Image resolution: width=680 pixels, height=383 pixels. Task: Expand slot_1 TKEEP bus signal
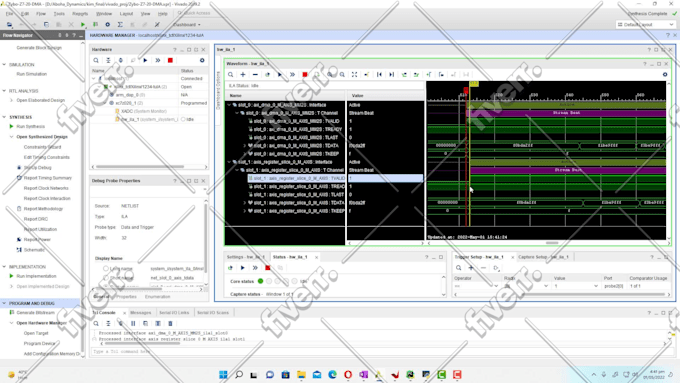coord(245,211)
